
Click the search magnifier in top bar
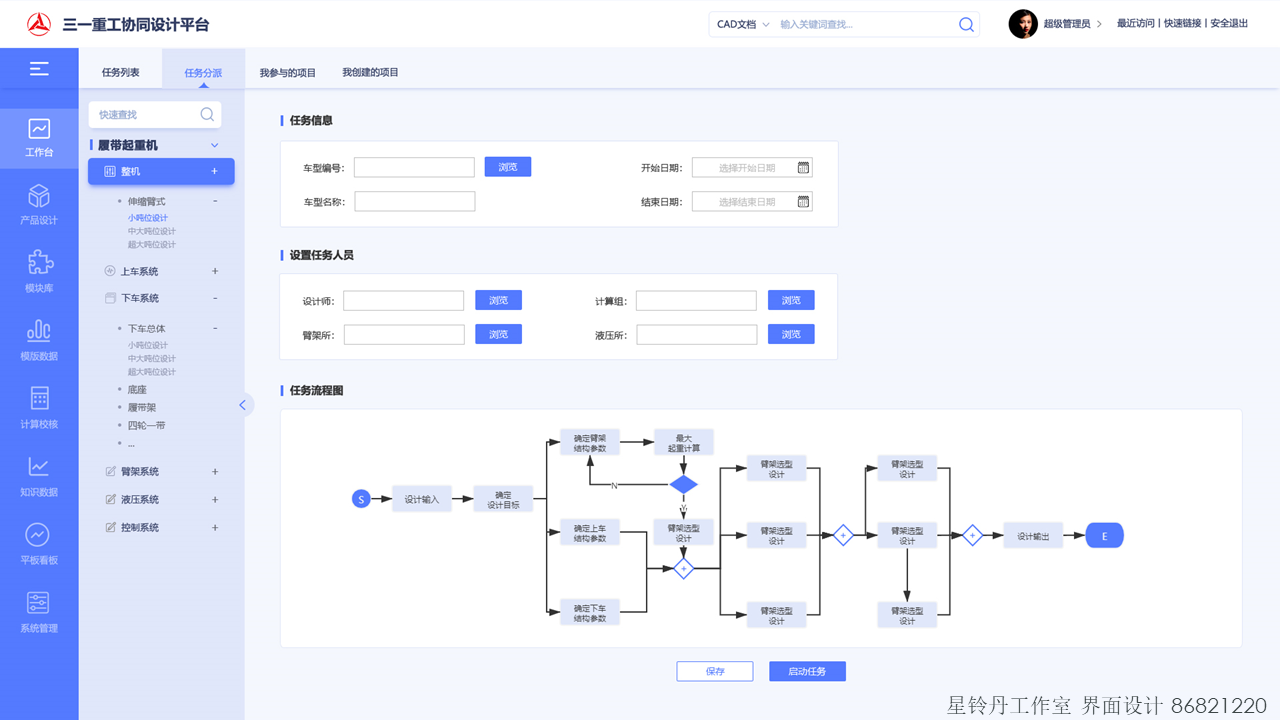click(966, 24)
